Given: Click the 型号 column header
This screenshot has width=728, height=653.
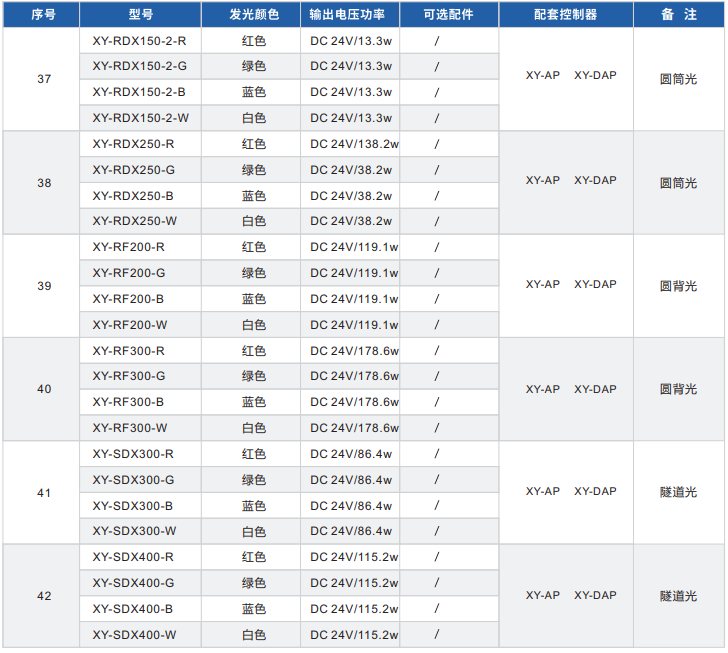Looking at the screenshot, I should (x=140, y=15).
